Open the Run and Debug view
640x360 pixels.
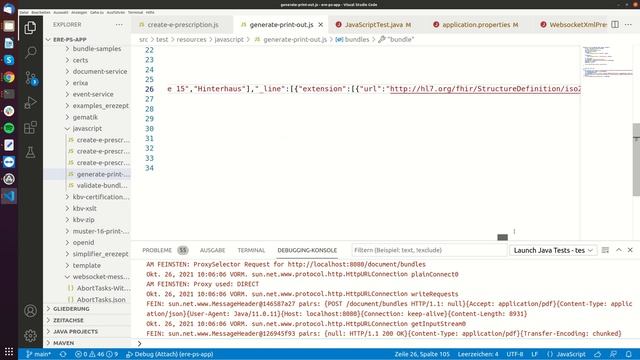click(30, 102)
